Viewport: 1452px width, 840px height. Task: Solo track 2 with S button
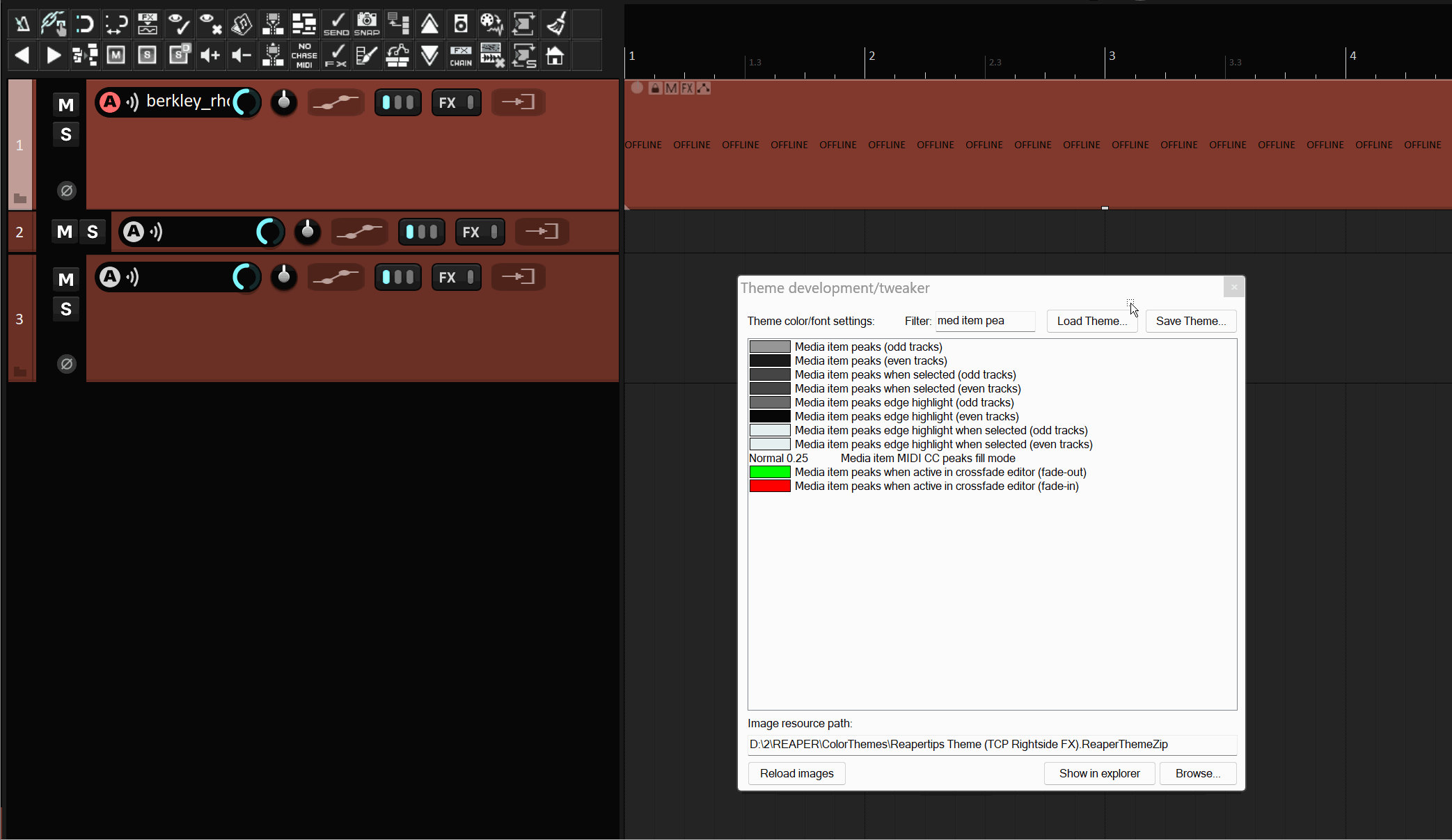[x=93, y=232]
